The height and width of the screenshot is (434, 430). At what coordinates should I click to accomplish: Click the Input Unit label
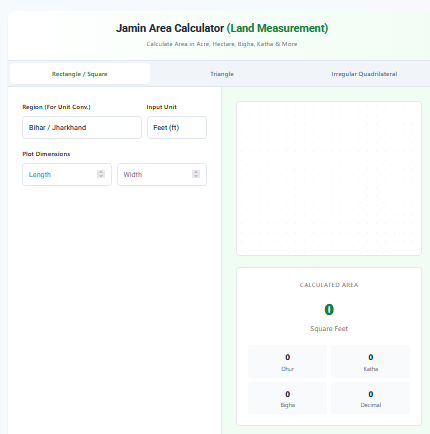162,107
